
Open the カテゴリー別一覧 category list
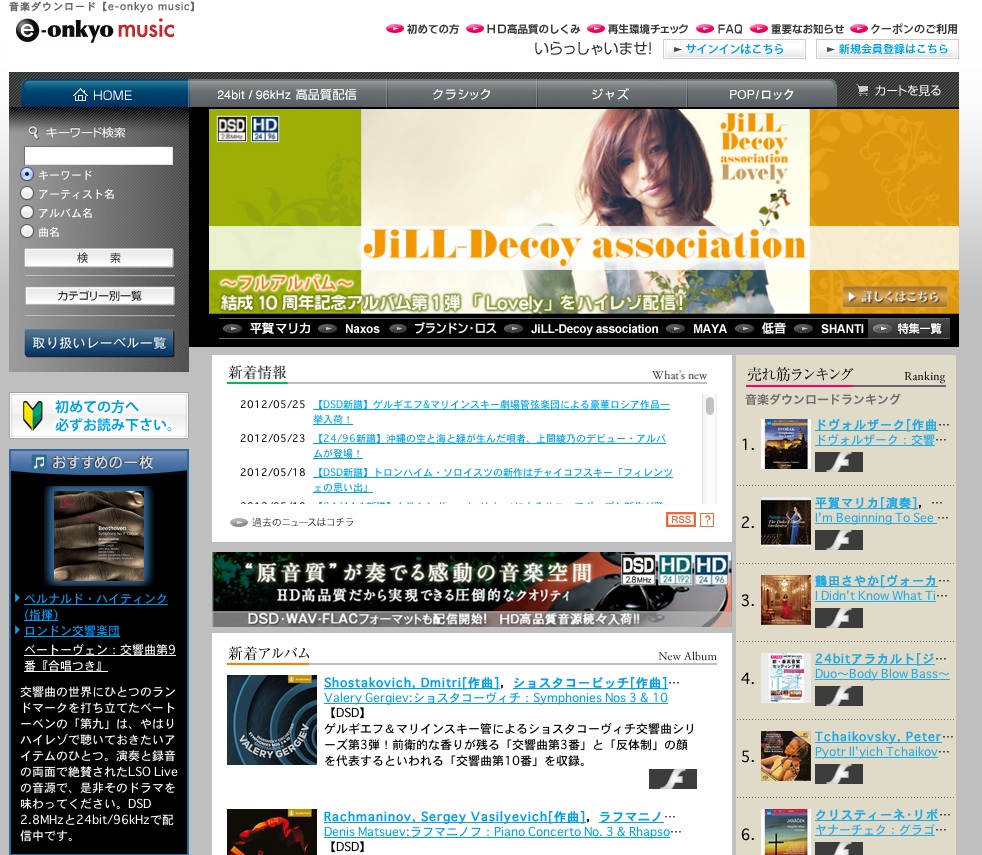99,296
